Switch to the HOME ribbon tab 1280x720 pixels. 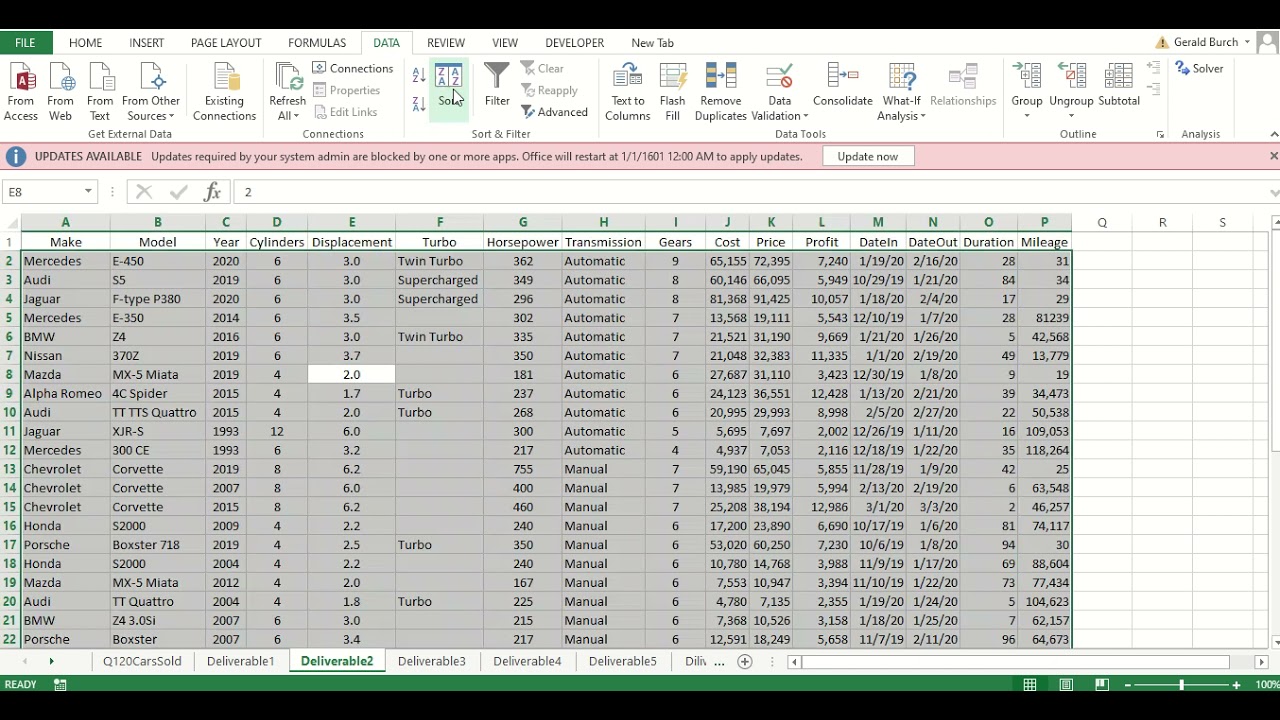pos(86,43)
